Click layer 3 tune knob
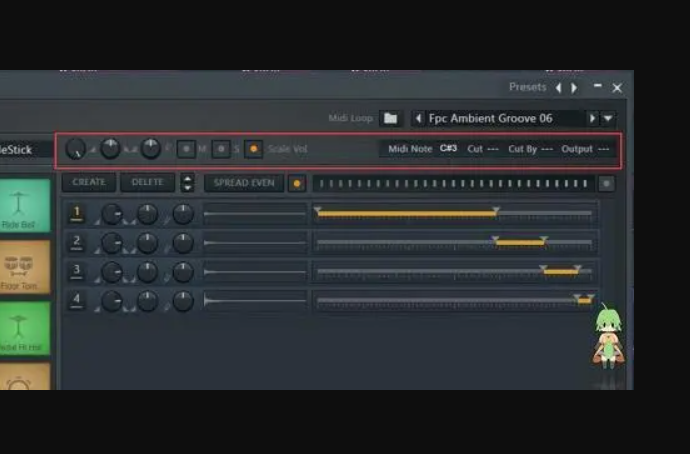Image resolution: width=690 pixels, height=454 pixels. pos(183,272)
